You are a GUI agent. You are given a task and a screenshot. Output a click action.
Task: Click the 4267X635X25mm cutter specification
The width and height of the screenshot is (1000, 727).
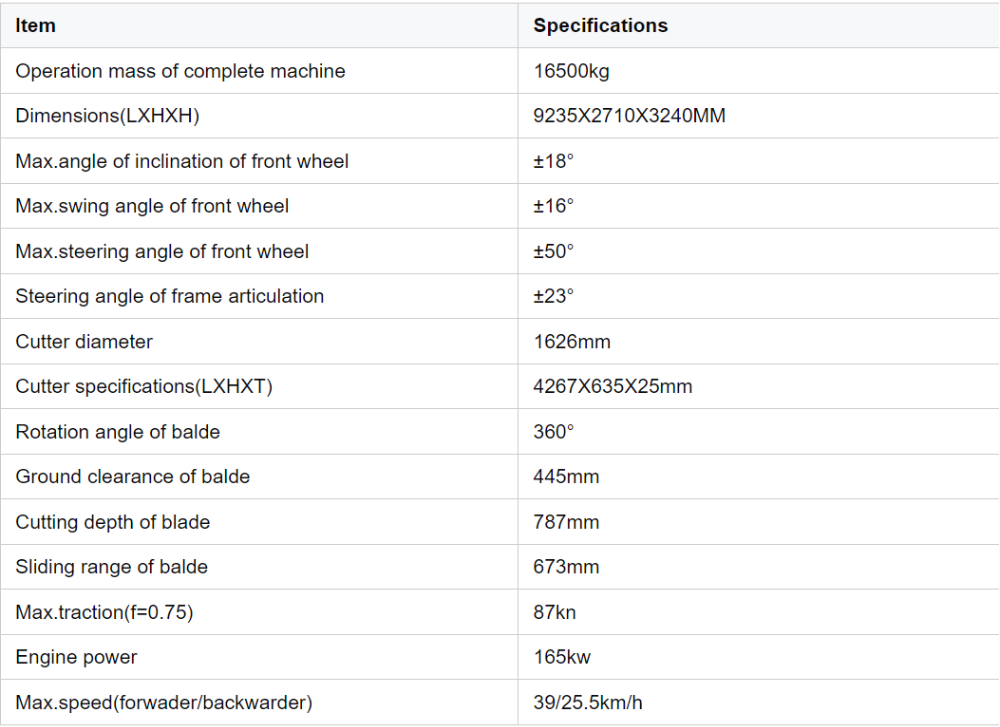(x=612, y=386)
